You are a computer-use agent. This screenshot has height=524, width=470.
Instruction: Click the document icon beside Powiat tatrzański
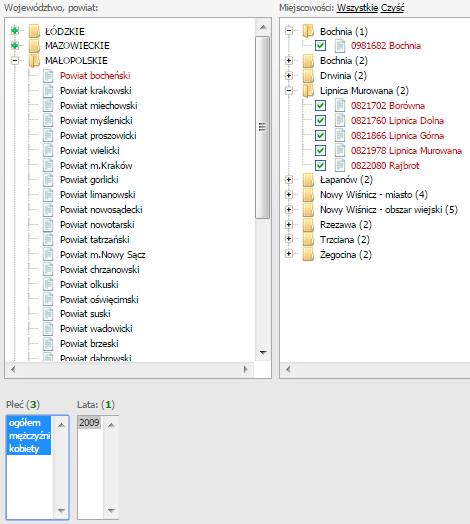pos(48,240)
